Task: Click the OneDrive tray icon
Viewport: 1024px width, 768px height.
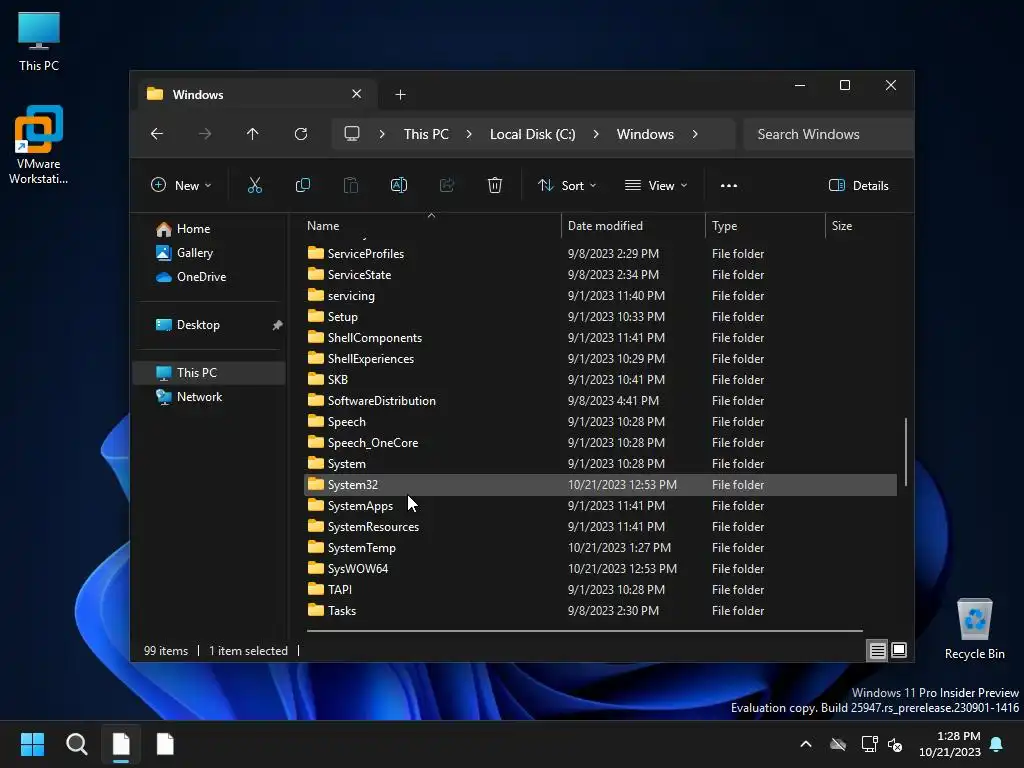Action: pyautogui.click(x=838, y=744)
